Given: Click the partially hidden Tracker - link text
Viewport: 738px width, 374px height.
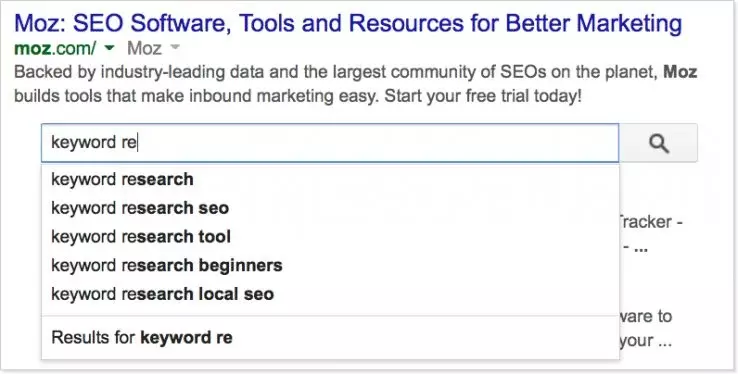Looking at the screenshot, I should pyautogui.click(x=651, y=222).
